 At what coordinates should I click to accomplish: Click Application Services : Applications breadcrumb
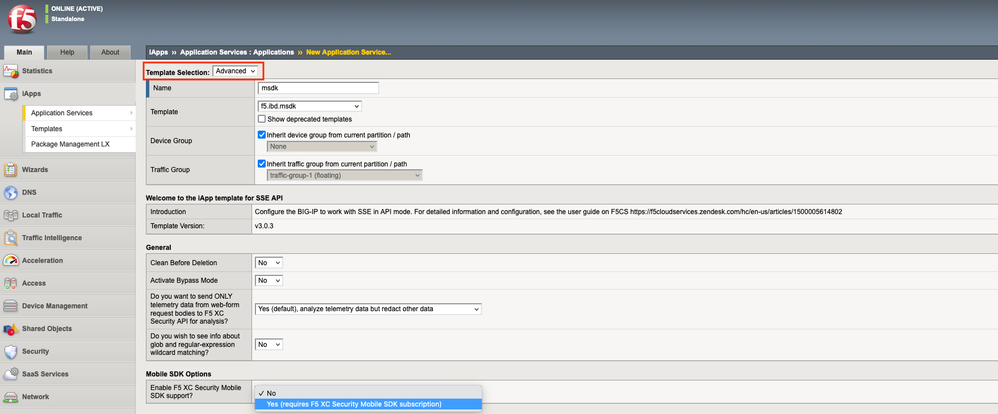click(237, 52)
